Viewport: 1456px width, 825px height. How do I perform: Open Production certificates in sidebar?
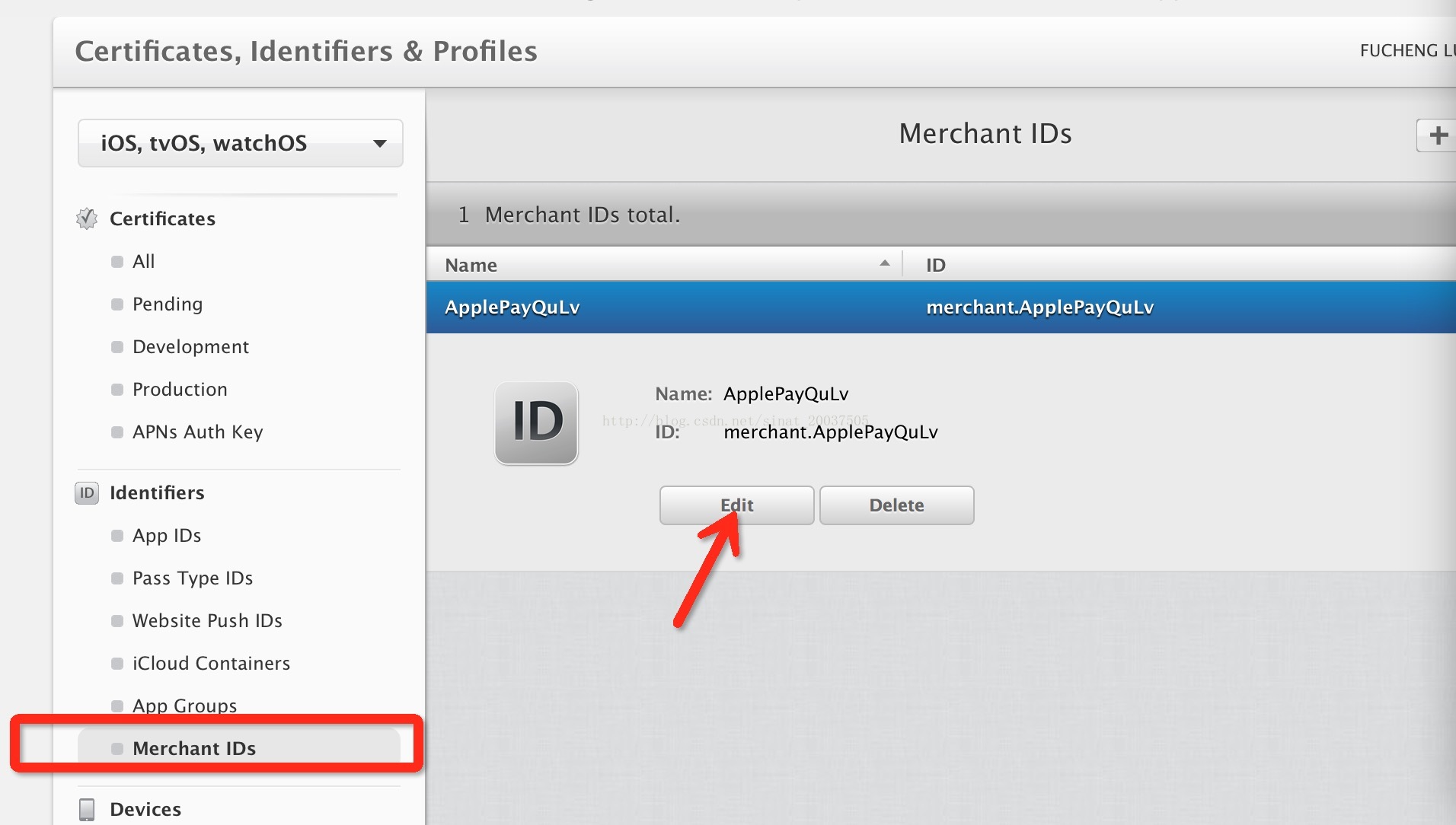pyautogui.click(x=180, y=389)
